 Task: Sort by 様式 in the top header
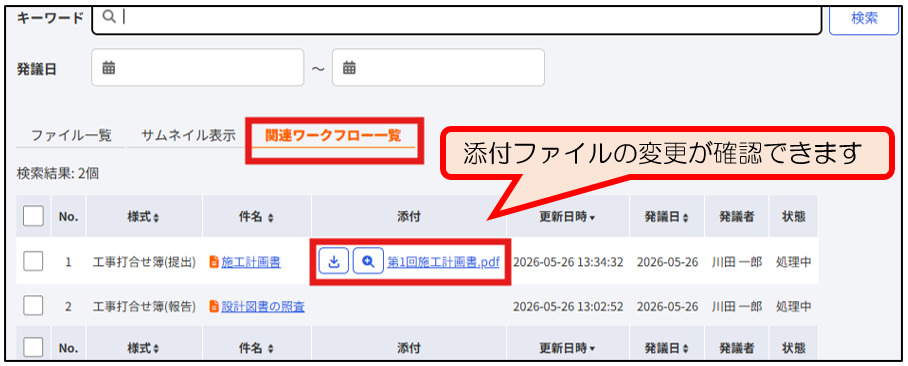(144, 217)
